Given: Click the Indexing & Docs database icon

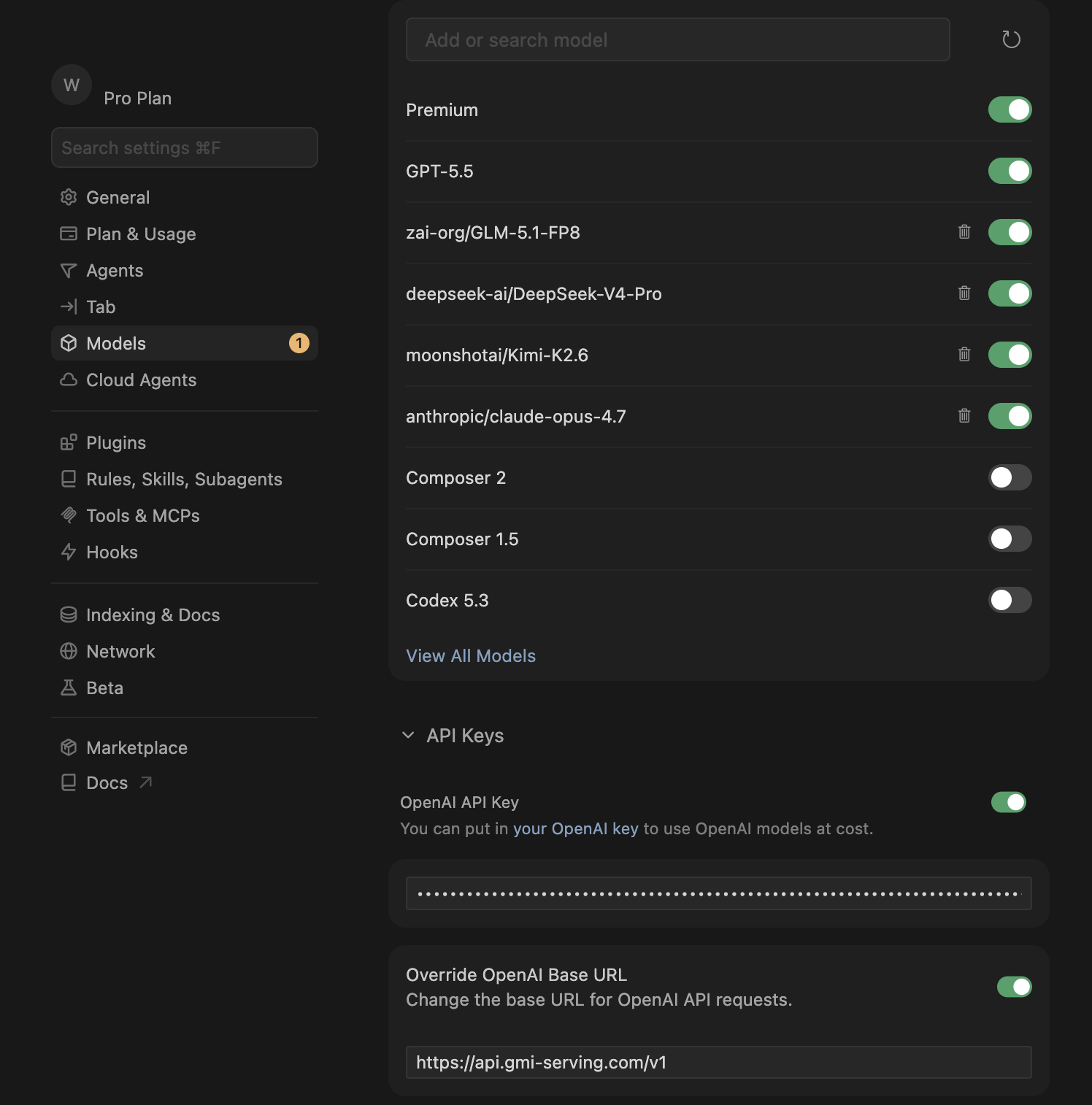Looking at the screenshot, I should coord(69,615).
